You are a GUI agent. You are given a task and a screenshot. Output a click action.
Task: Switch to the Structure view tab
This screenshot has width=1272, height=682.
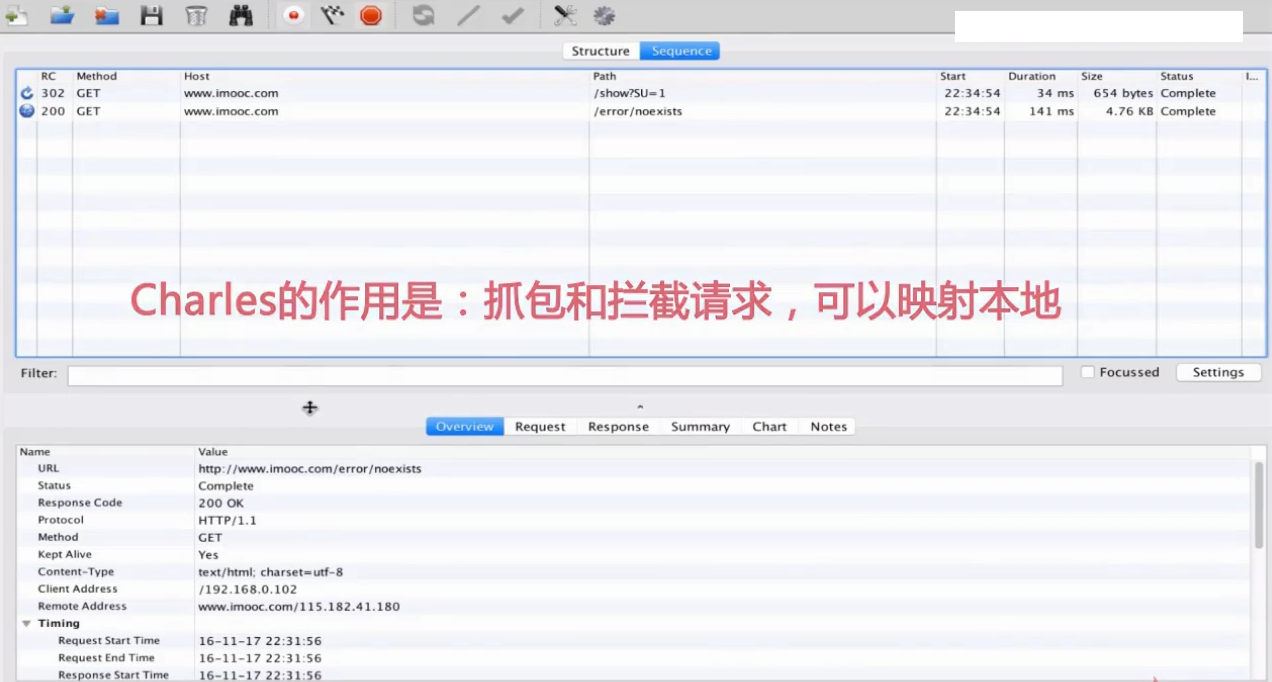pos(601,51)
